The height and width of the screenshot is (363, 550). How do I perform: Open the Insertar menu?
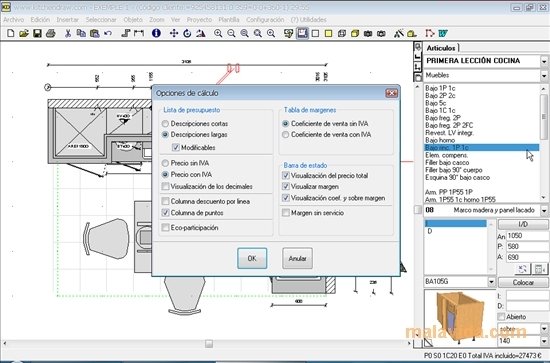[68, 20]
